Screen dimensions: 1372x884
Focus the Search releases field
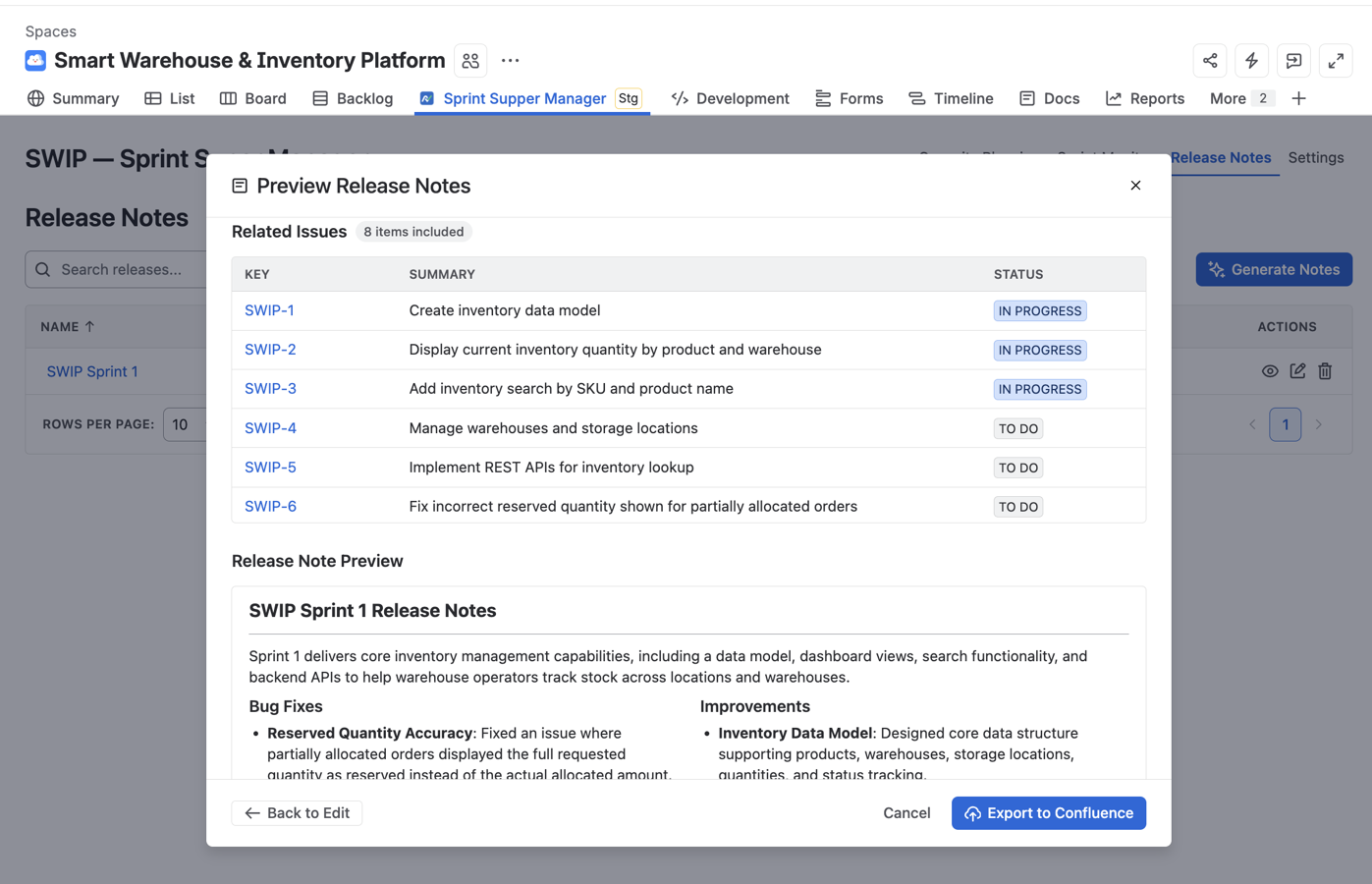tap(116, 269)
